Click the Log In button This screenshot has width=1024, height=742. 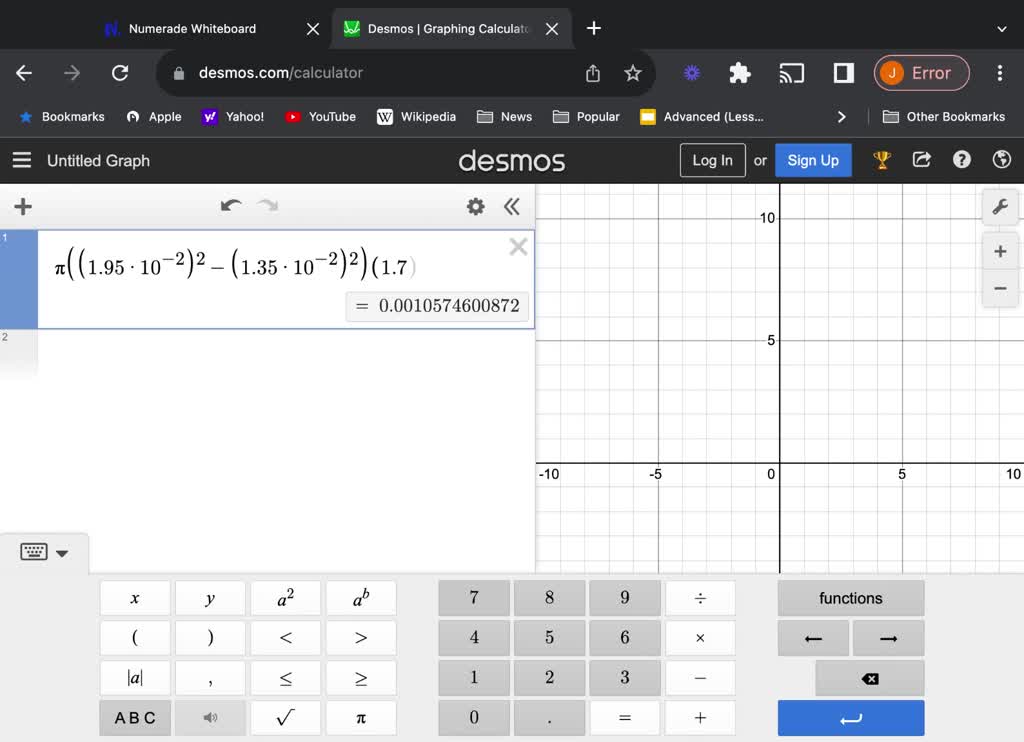tap(712, 160)
